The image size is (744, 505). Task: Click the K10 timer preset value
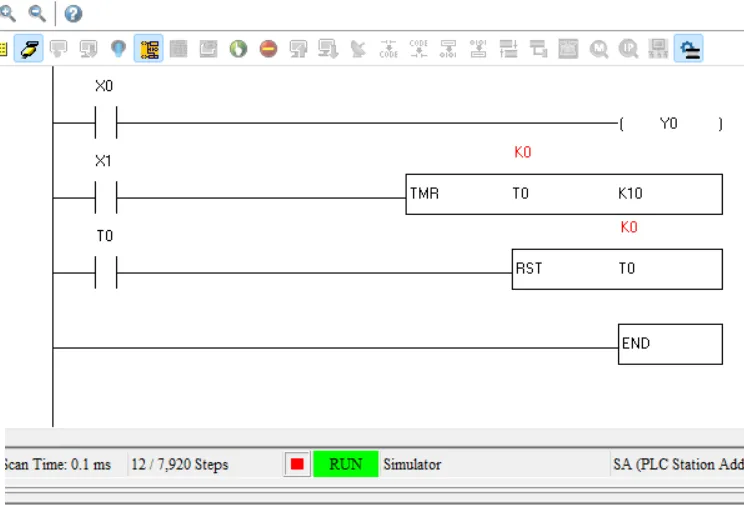(x=630, y=194)
